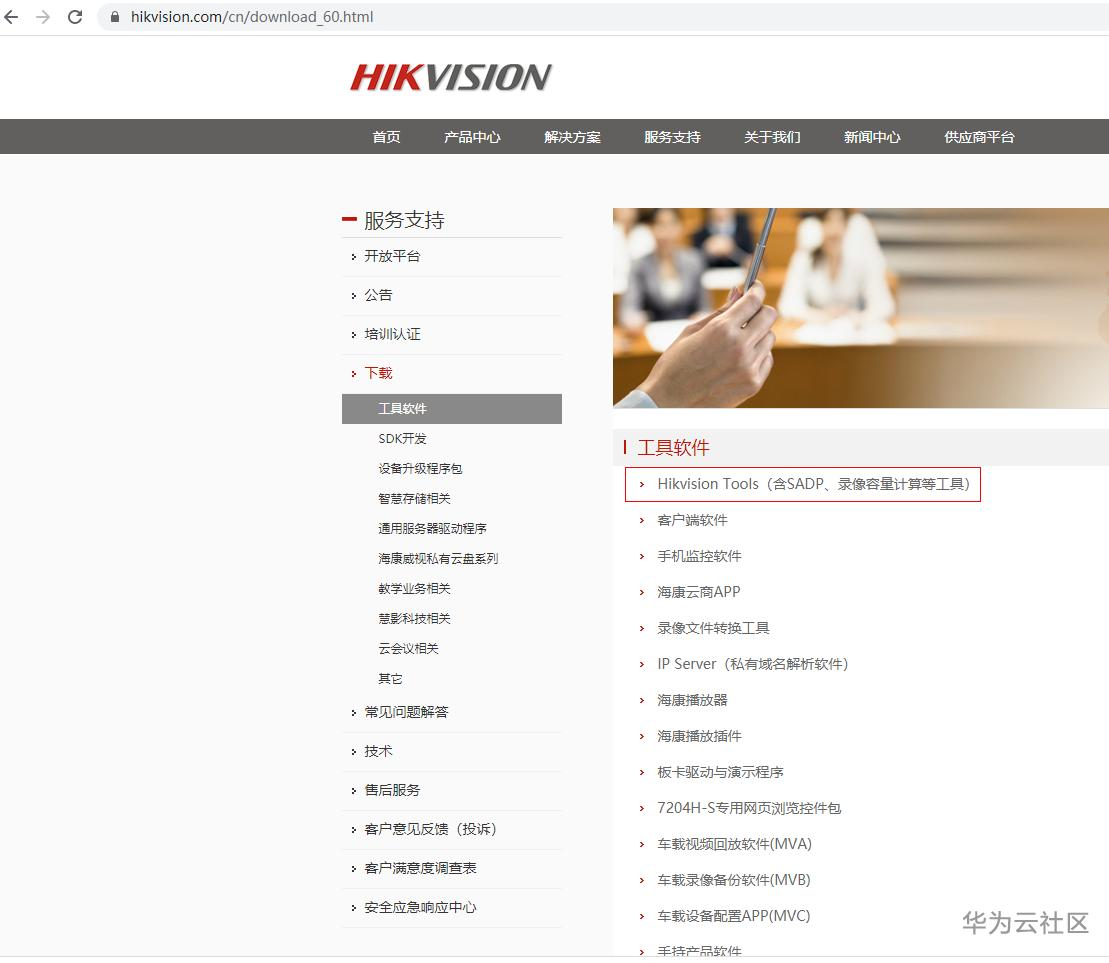Viewport: 1109px width, 963px height.
Task: Select 工具软件 in the sidebar
Action: [x=452, y=409]
